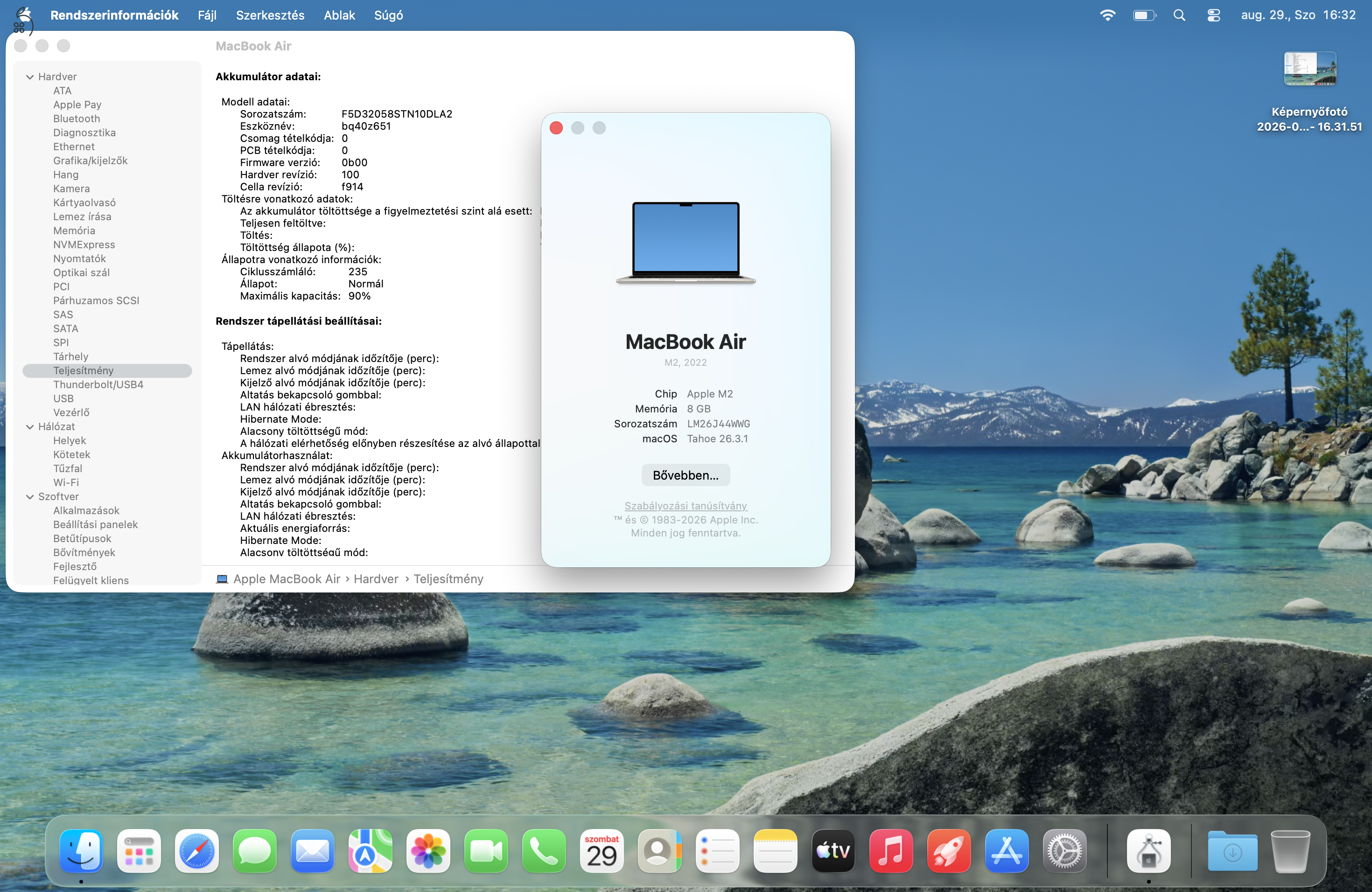
Task: Open the Ablak menu
Action: click(x=339, y=15)
